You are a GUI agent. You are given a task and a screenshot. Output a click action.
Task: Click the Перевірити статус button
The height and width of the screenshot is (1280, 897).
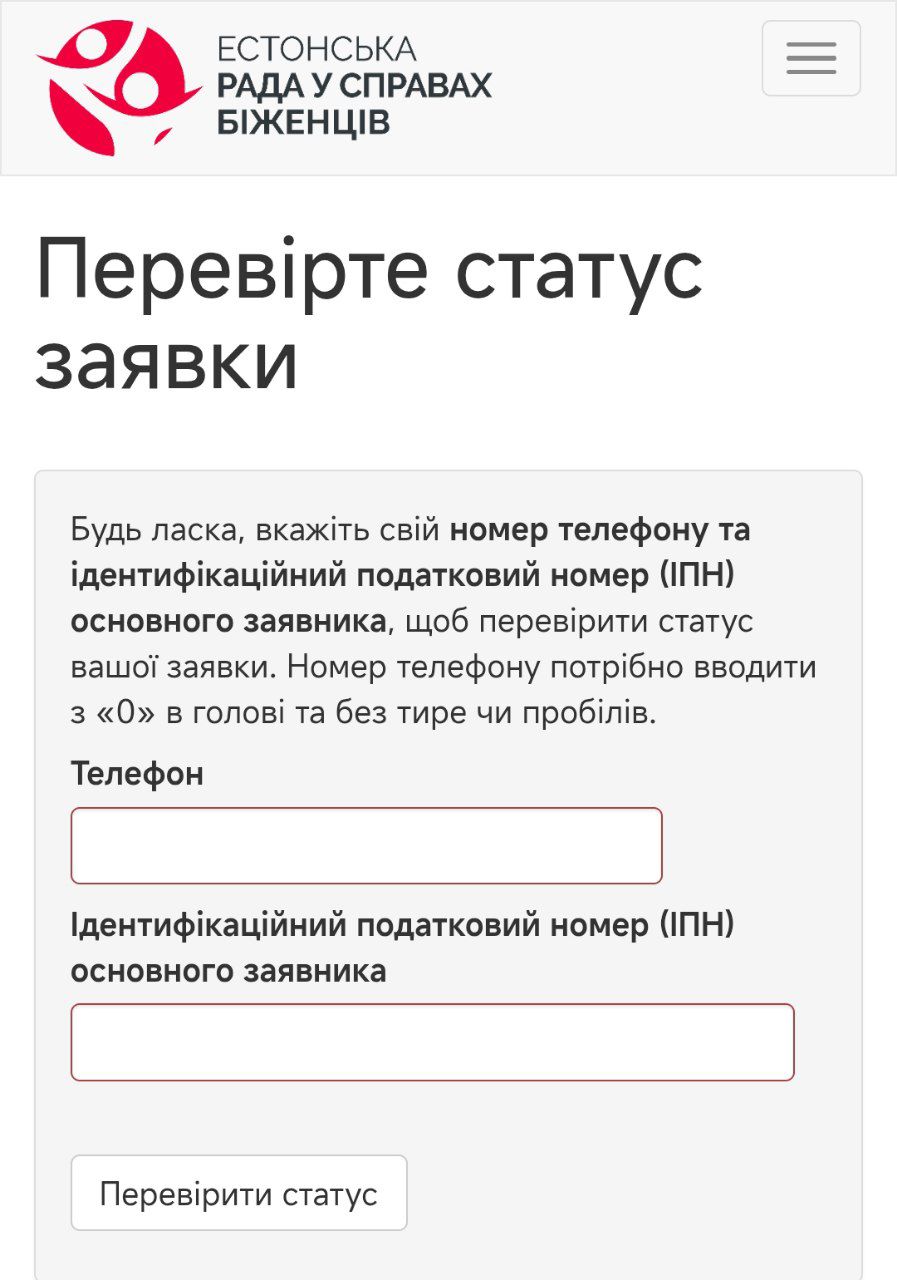pyautogui.click(x=239, y=1192)
